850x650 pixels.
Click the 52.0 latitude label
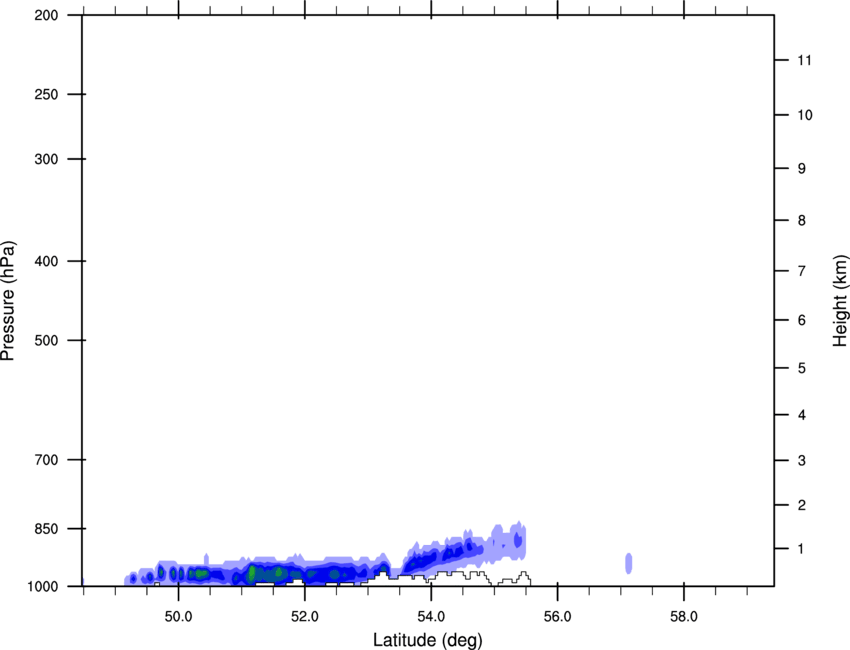tap(305, 617)
